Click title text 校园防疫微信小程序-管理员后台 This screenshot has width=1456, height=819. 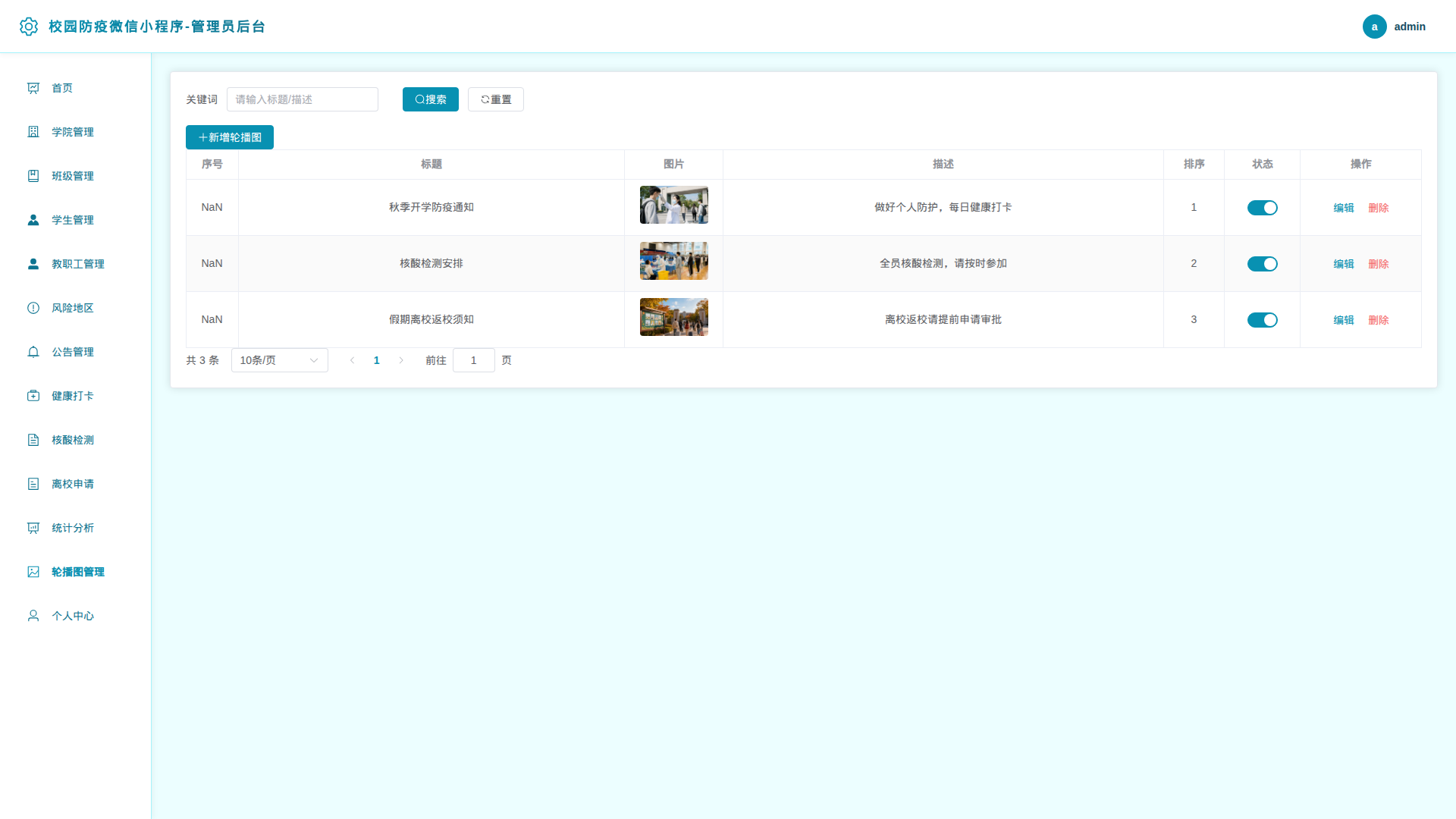click(157, 27)
